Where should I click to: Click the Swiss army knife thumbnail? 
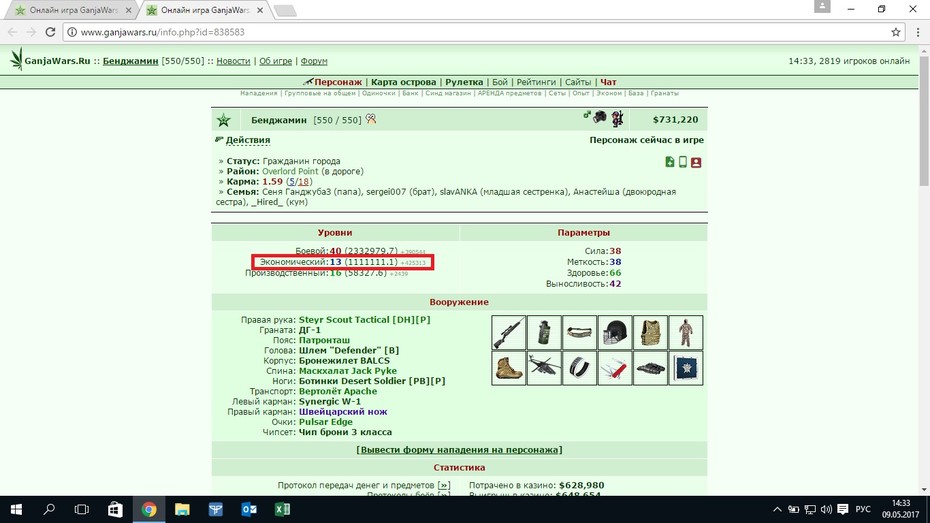pos(615,368)
